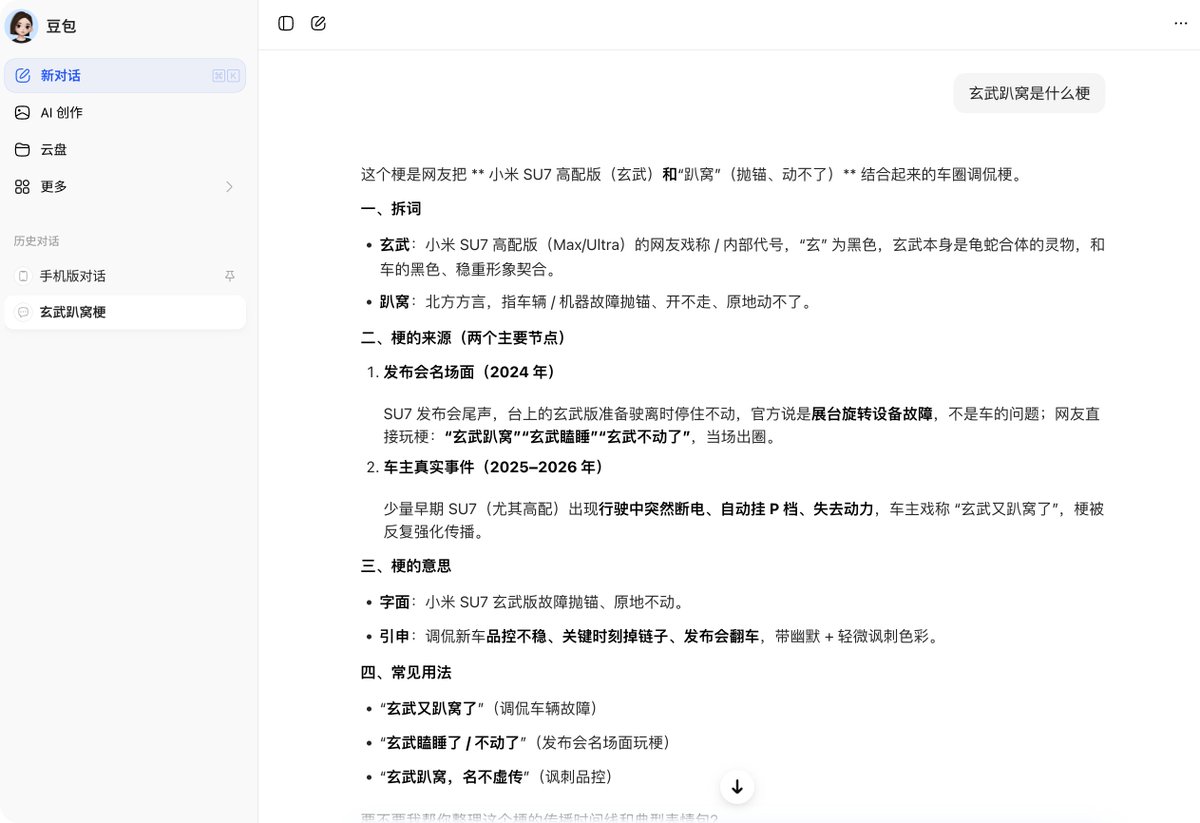This screenshot has height=823, width=1200.
Task: Click the chat bubble icon beside 玄武趴窝梗
Action: 23,312
